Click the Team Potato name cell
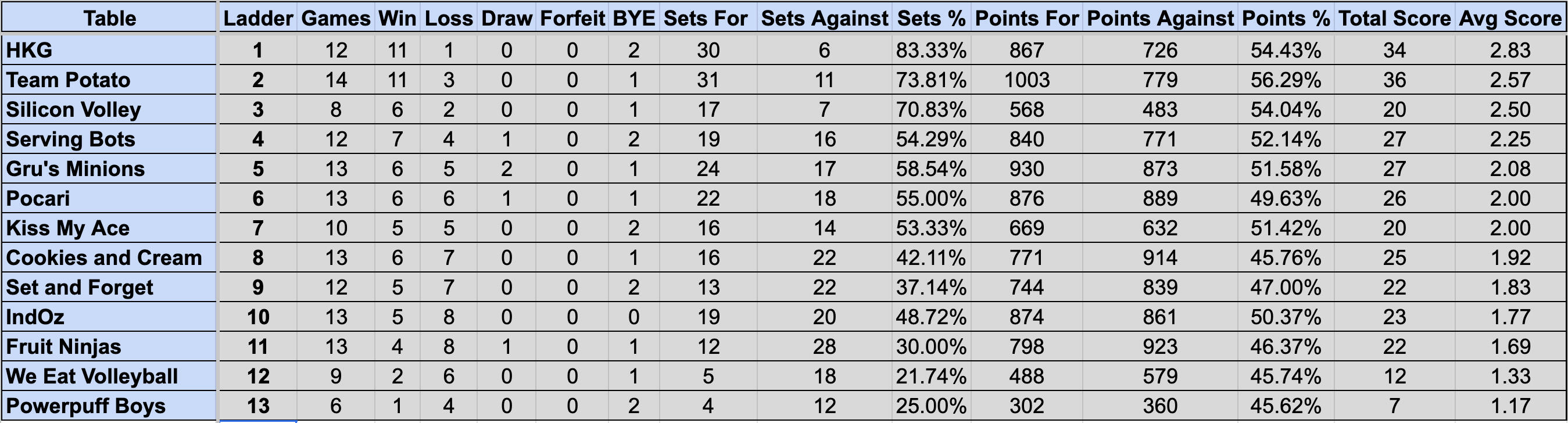 coord(109,80)
